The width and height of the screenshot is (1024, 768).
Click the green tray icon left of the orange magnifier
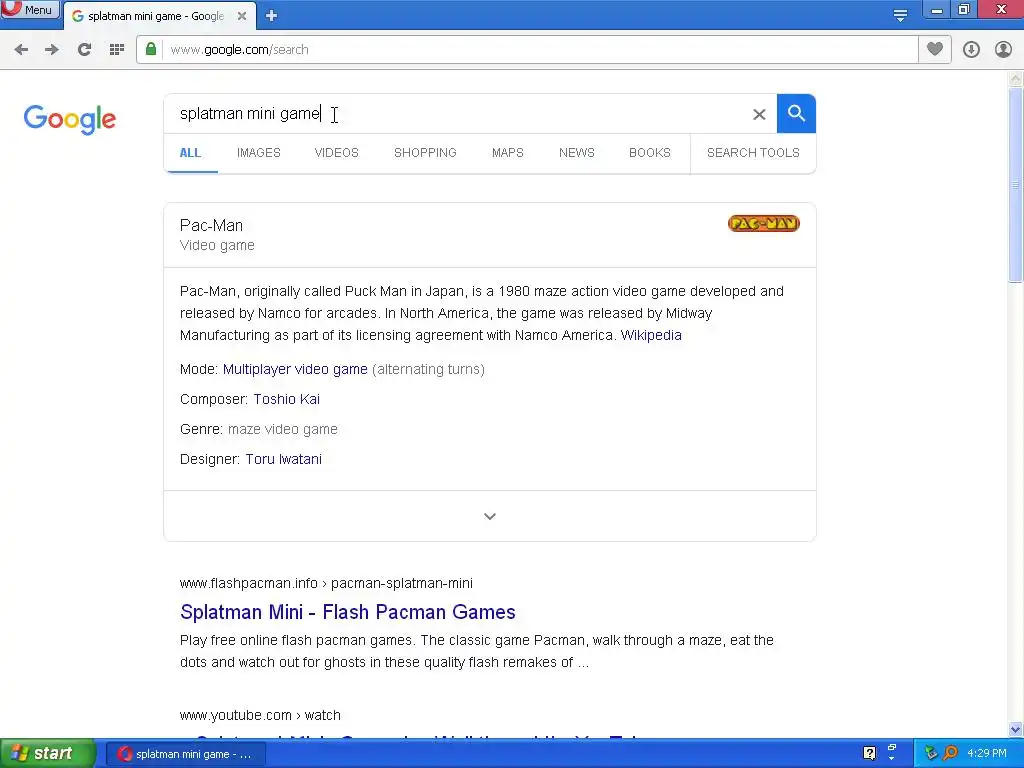click(931, 753)
